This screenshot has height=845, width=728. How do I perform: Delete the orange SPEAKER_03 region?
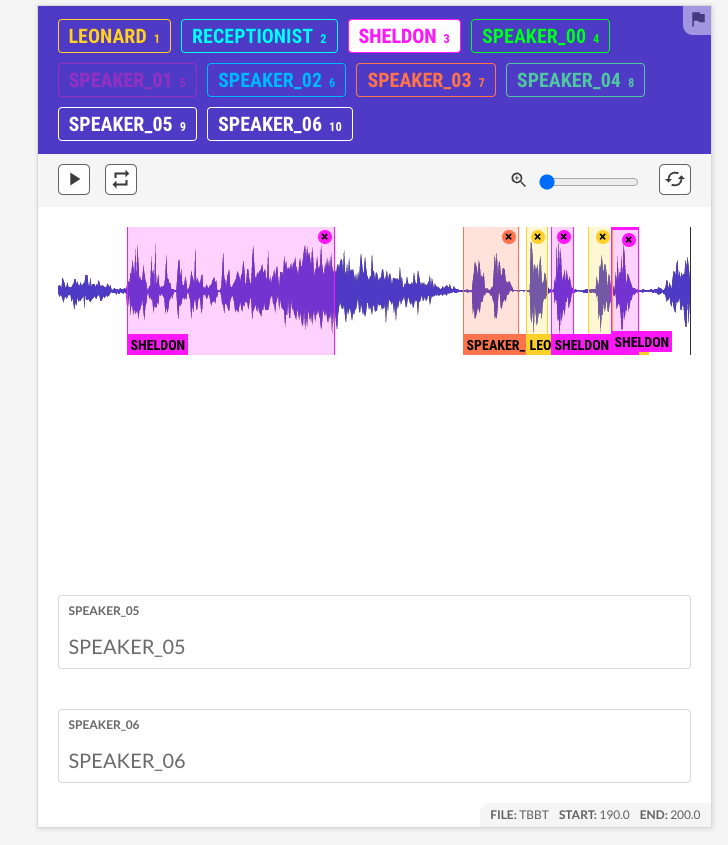click(x=509, y=237)
